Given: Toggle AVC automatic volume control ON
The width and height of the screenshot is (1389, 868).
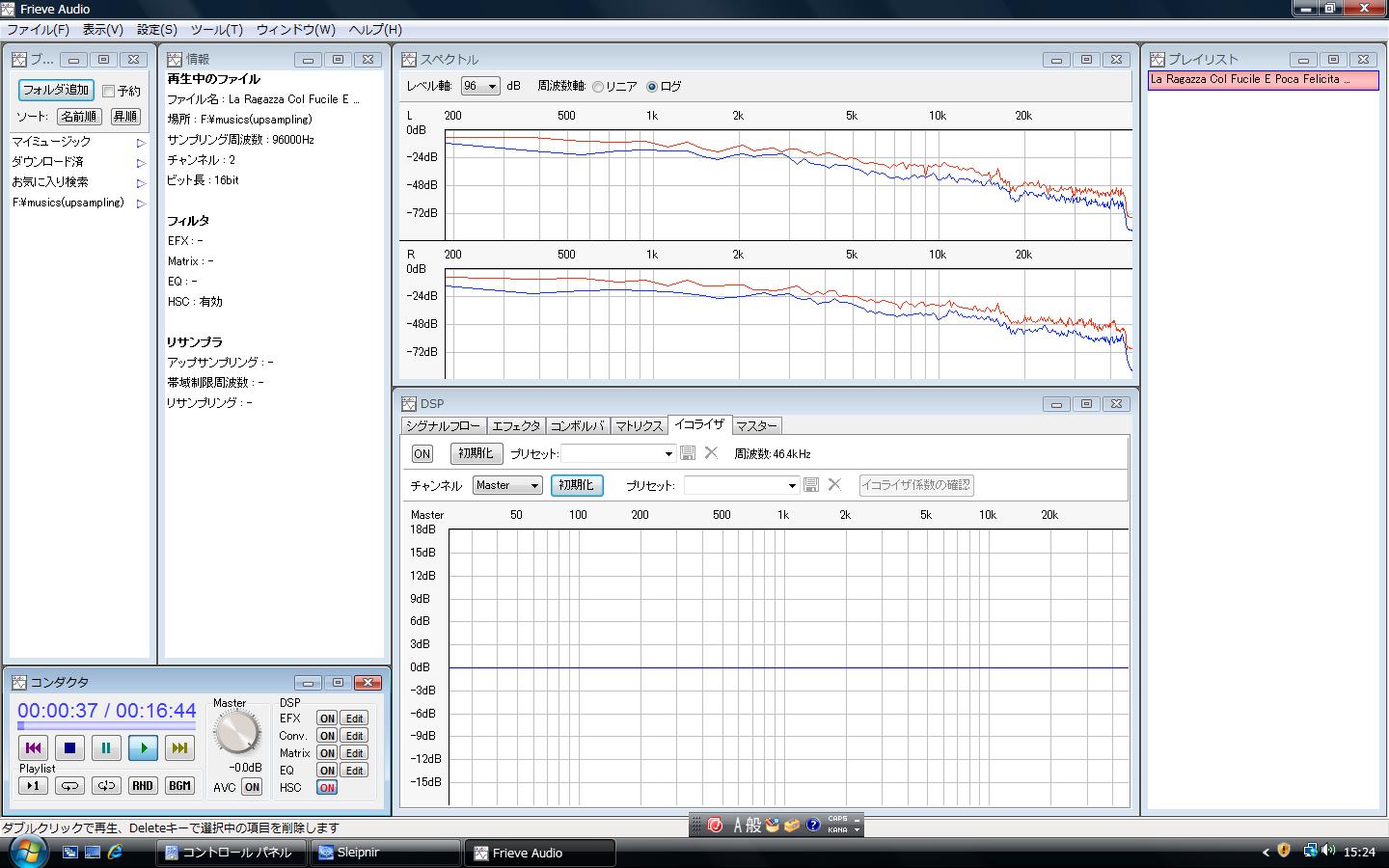Looking at the screenshot, I should click(252, 787).
